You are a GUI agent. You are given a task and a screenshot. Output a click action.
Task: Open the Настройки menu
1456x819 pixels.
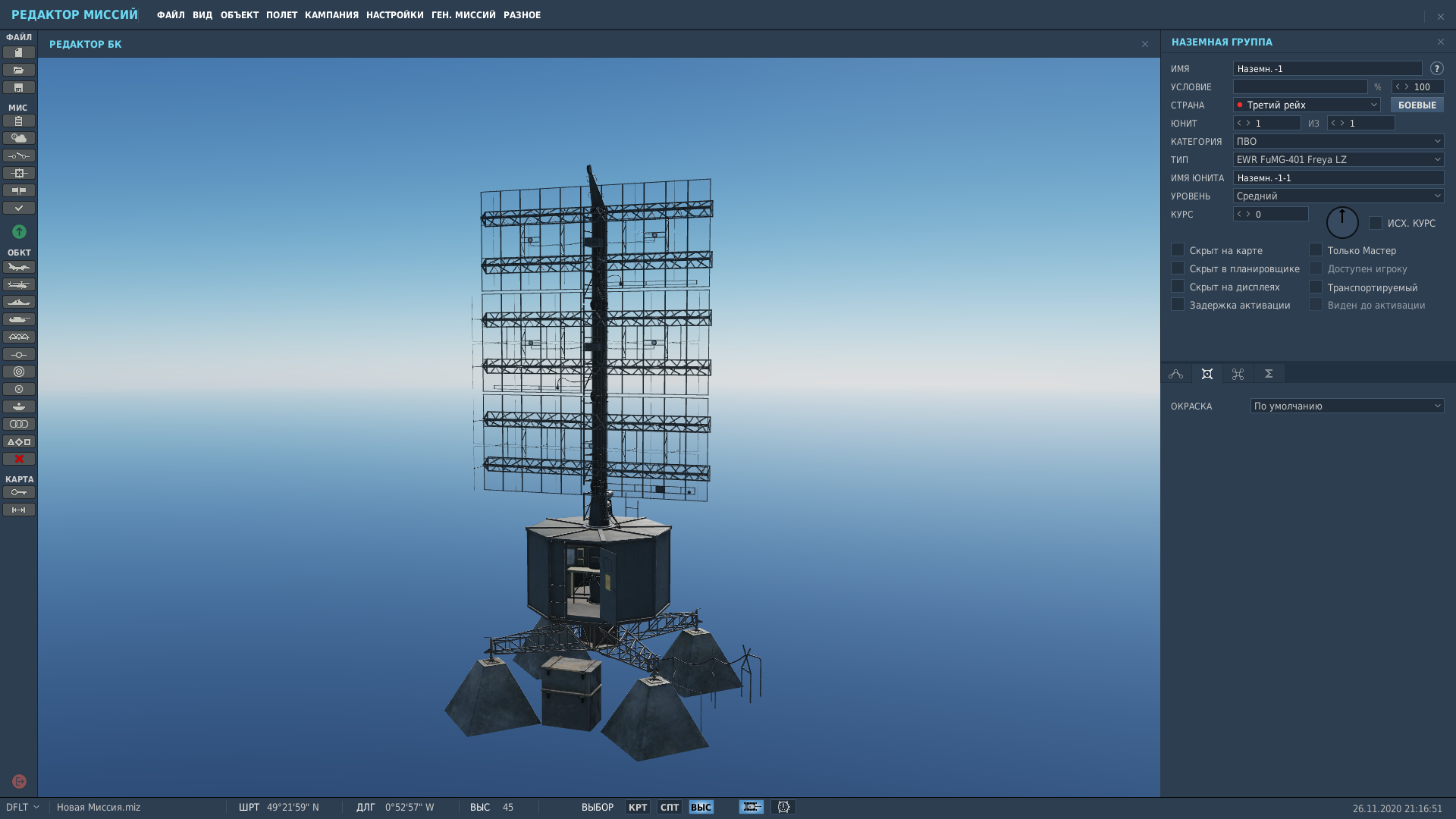394,15
